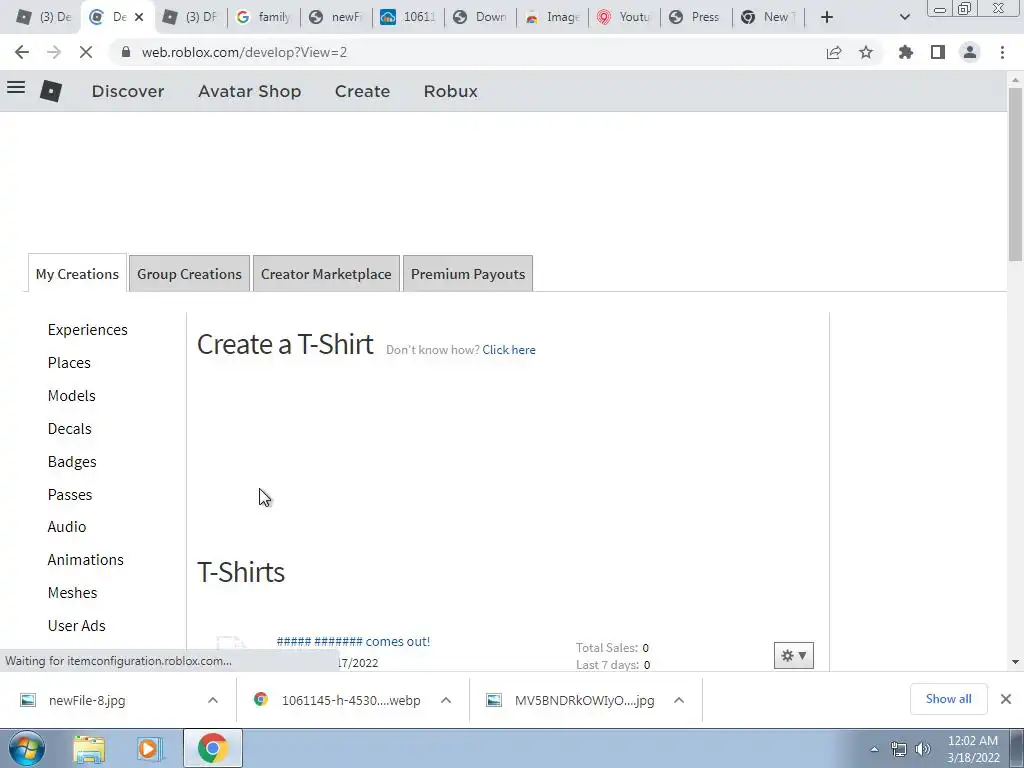Switch to the '10611' browser tab

408,17
